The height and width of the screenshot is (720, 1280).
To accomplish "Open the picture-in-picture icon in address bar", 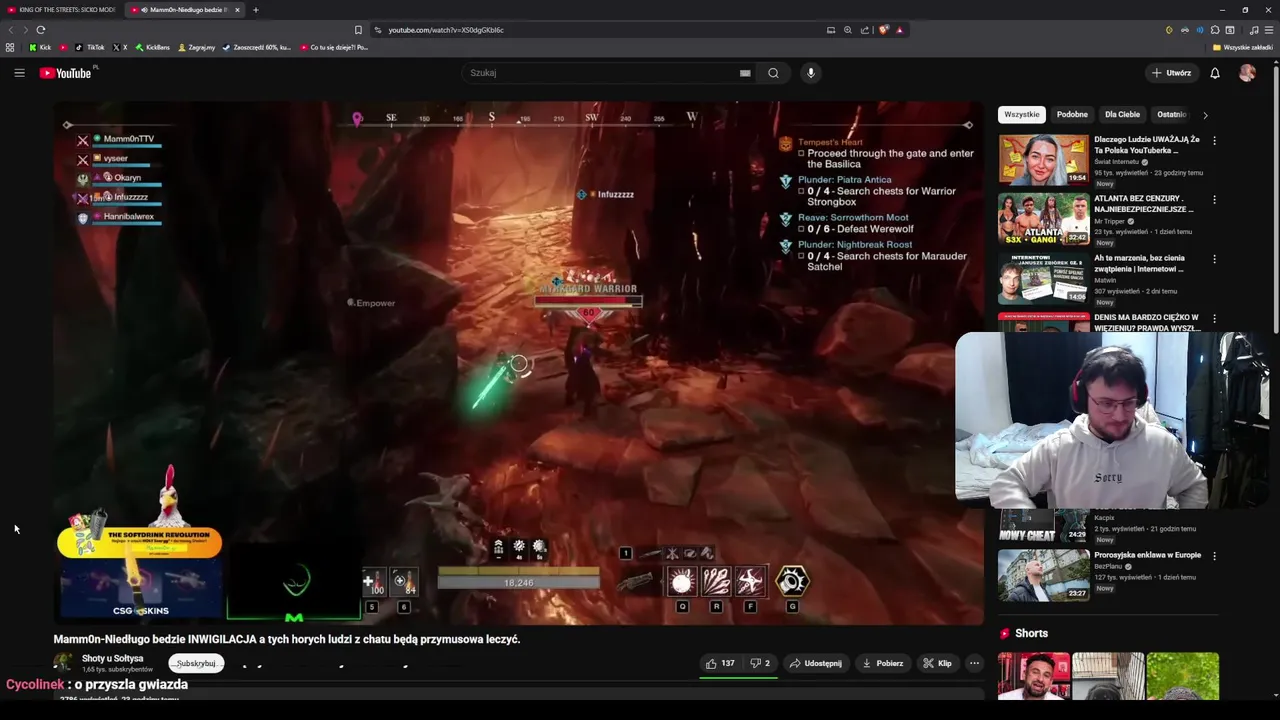I will (x=831, y=30).
